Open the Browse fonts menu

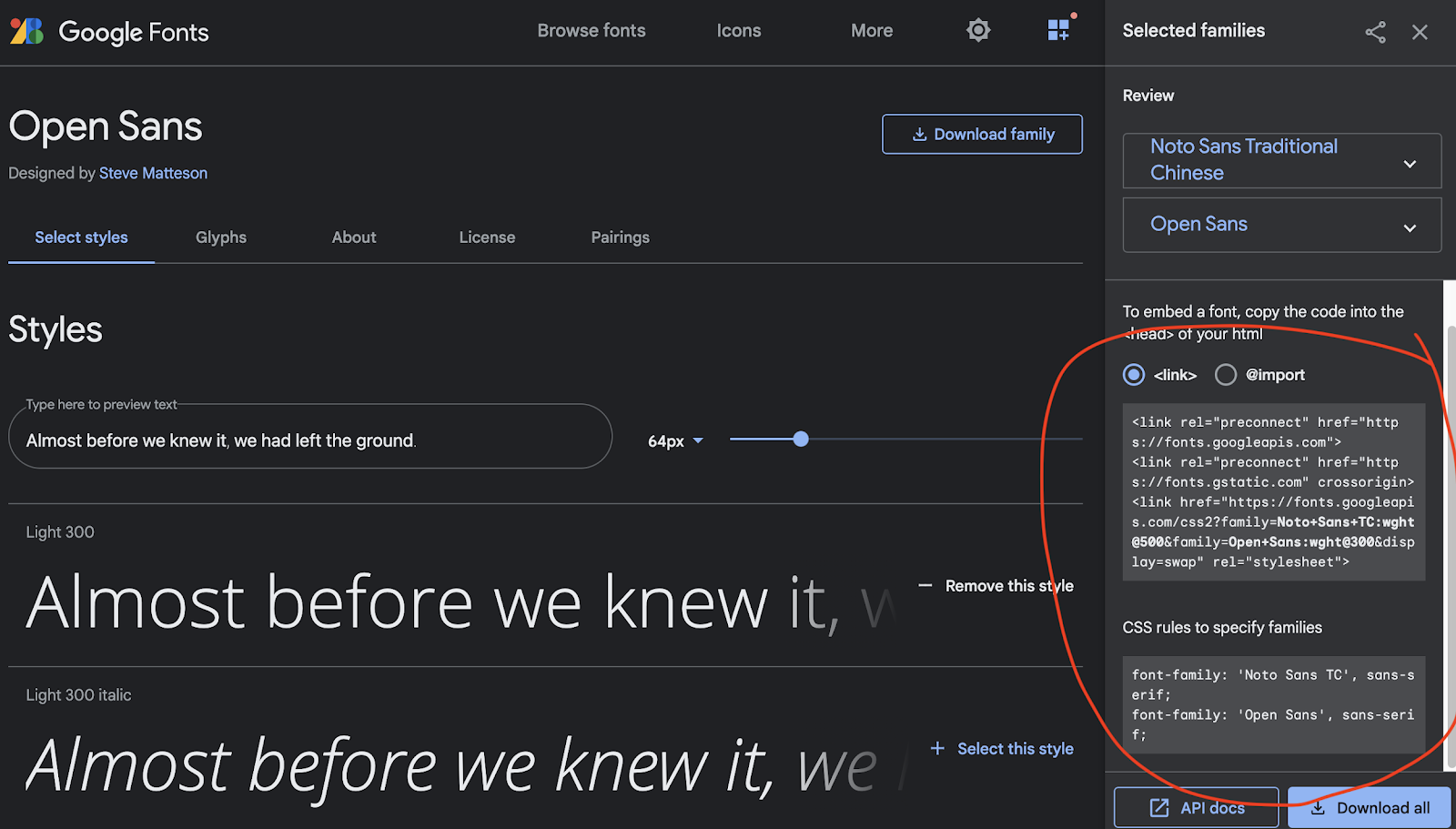coord(591,30)
